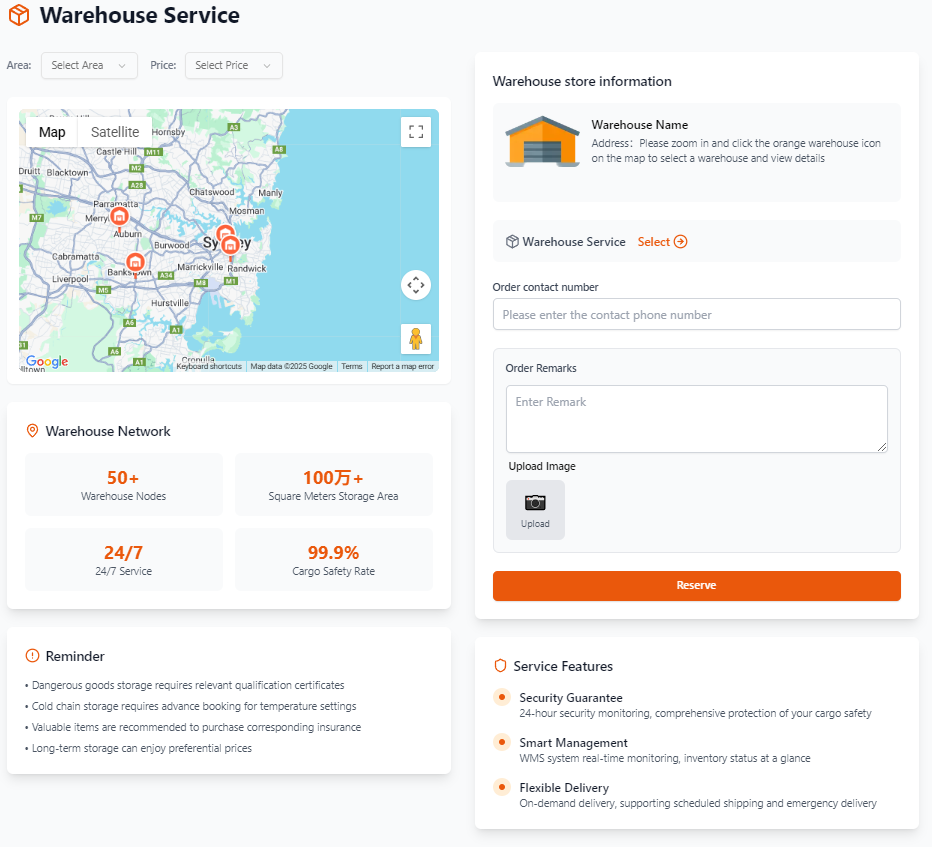The width and height of the screenshot is (932, 847).
Task: Open the Google Maps Terms link
Action: click(352, 366)
